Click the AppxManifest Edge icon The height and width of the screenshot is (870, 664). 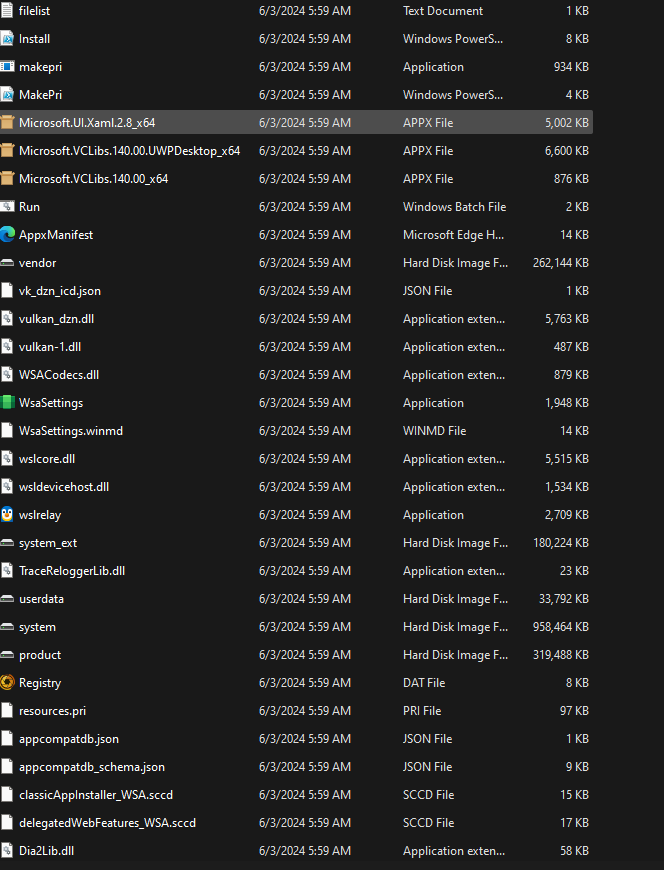point(7,235)
